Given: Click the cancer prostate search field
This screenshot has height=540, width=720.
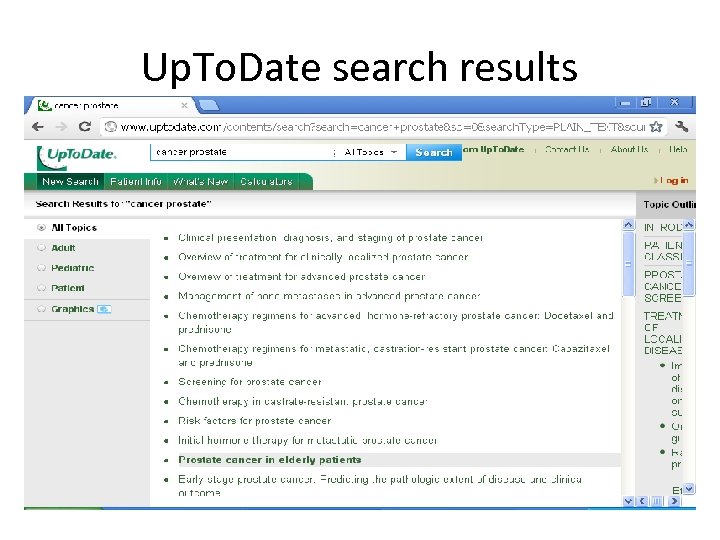Looking at the screenshot, I should point(241,152).
